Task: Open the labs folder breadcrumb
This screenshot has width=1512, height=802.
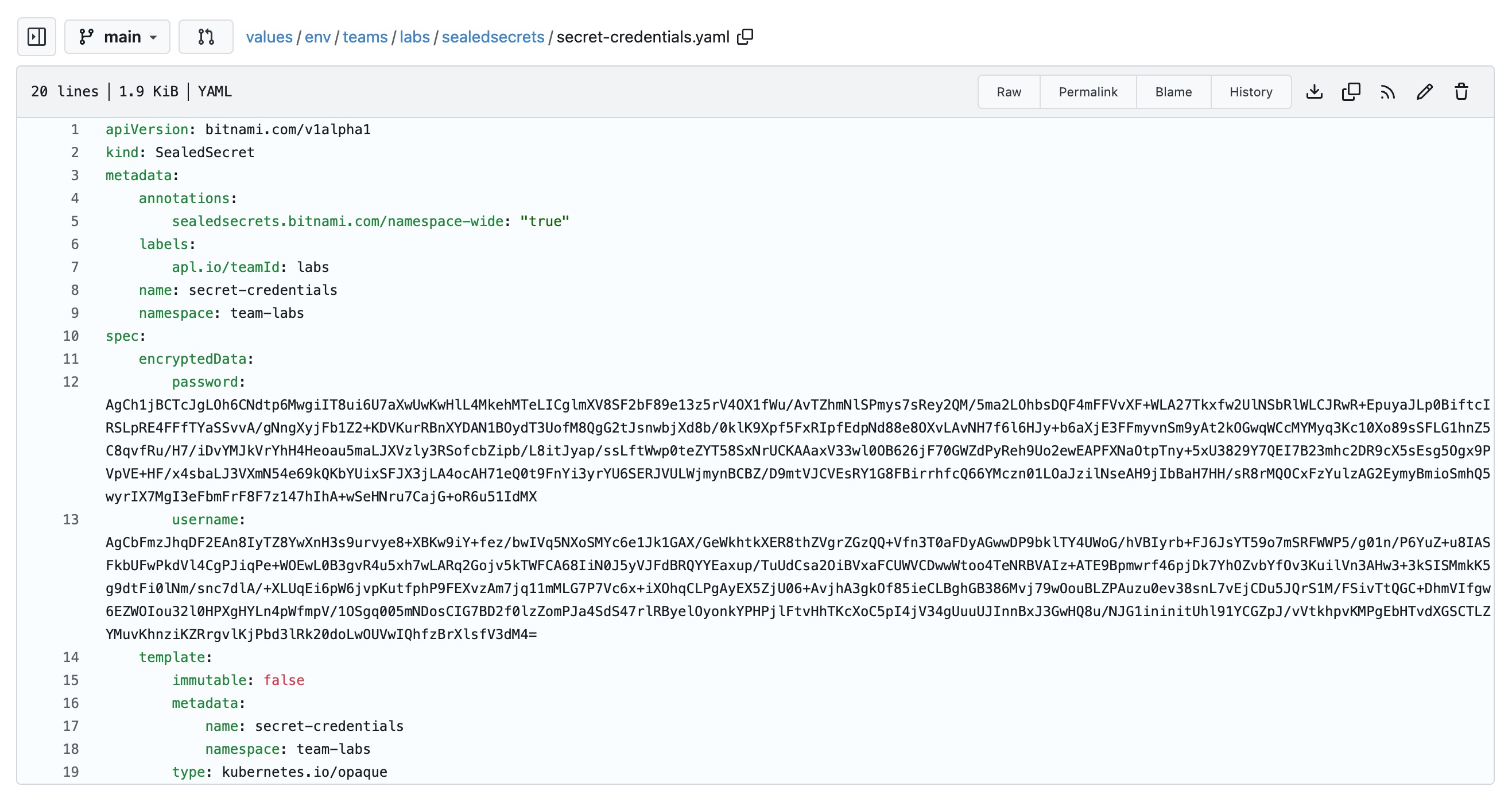Action: pos(415,36)
